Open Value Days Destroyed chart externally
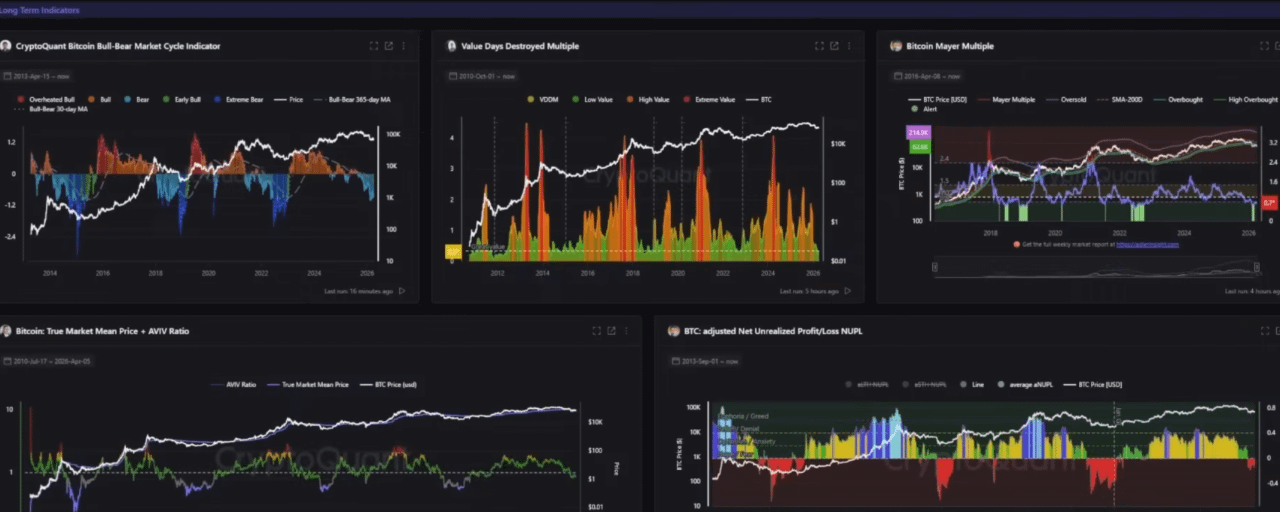Image resolution: width=1280 pixels, height=512 pixels. (x=834, y=46)
